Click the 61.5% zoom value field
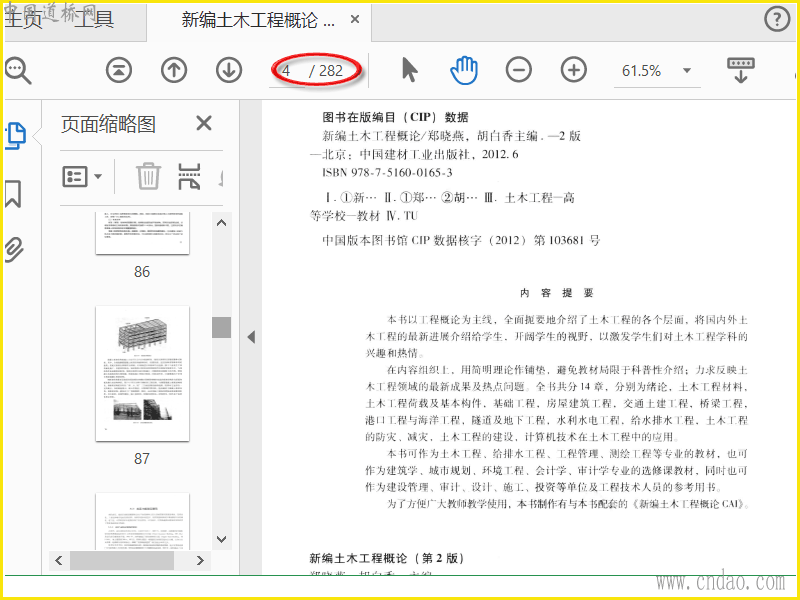The image size is (800, 600). pos(641,70)
